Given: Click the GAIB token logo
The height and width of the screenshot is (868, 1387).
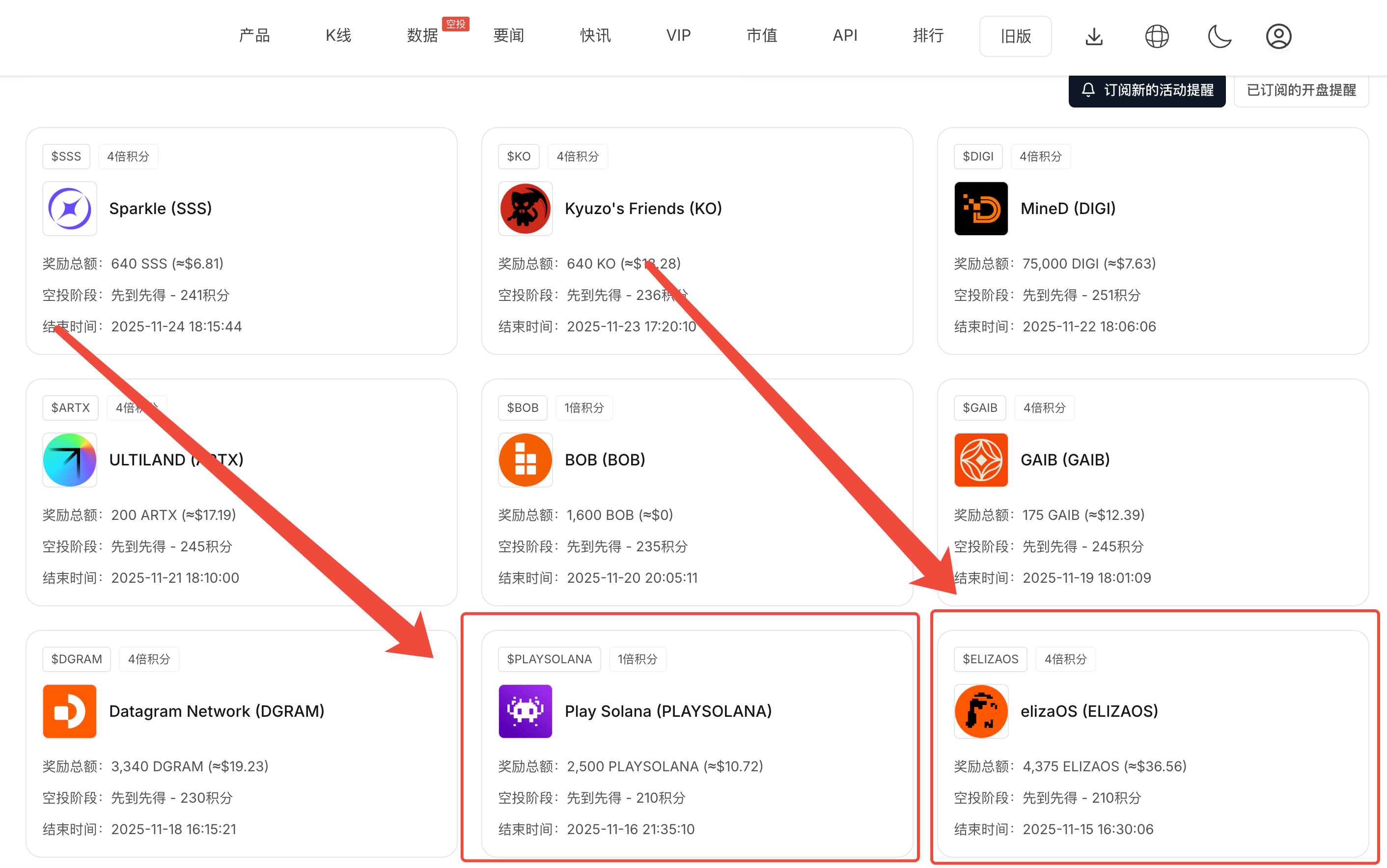Looking at the screenshot, I should tap(981, 460).
